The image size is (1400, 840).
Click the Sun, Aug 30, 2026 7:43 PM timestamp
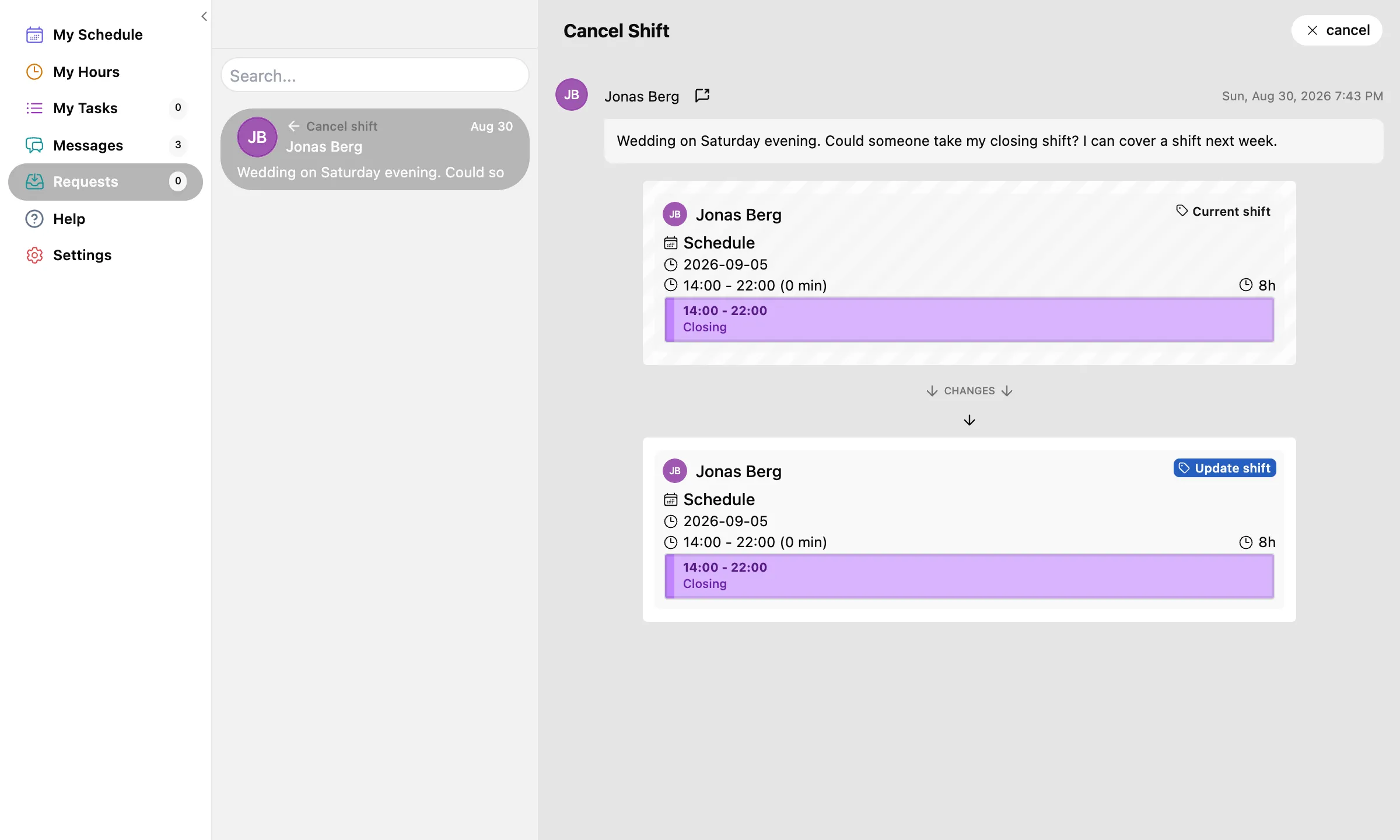[1303, 96]
